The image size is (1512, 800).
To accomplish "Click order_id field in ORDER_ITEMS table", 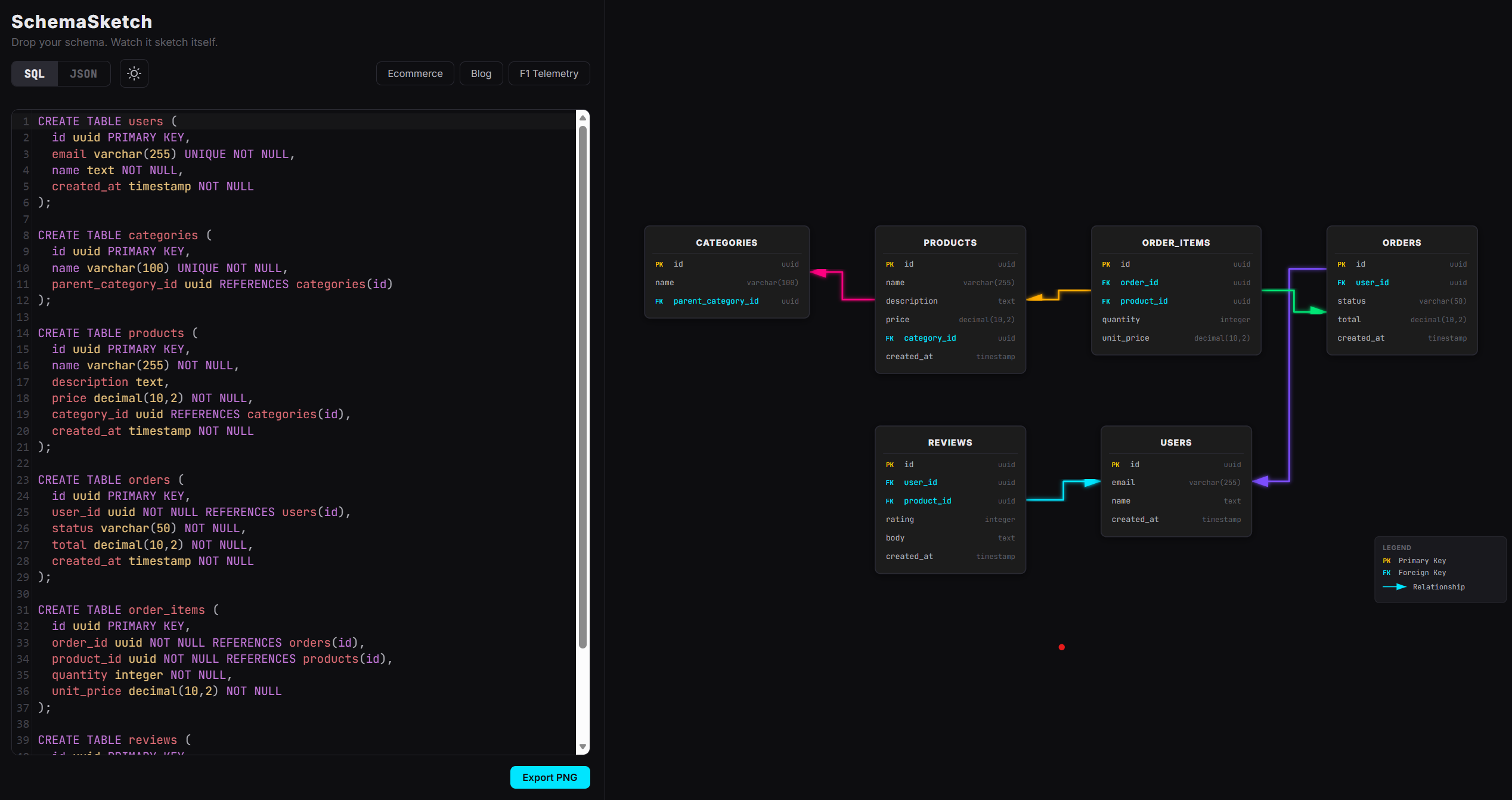I will (1176, 283).
